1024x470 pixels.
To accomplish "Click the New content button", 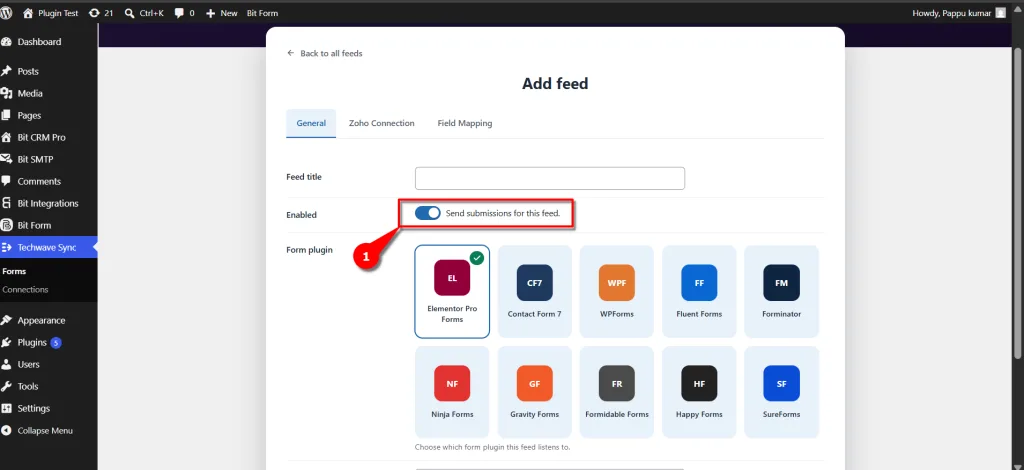I will click(x=221, y=12).
